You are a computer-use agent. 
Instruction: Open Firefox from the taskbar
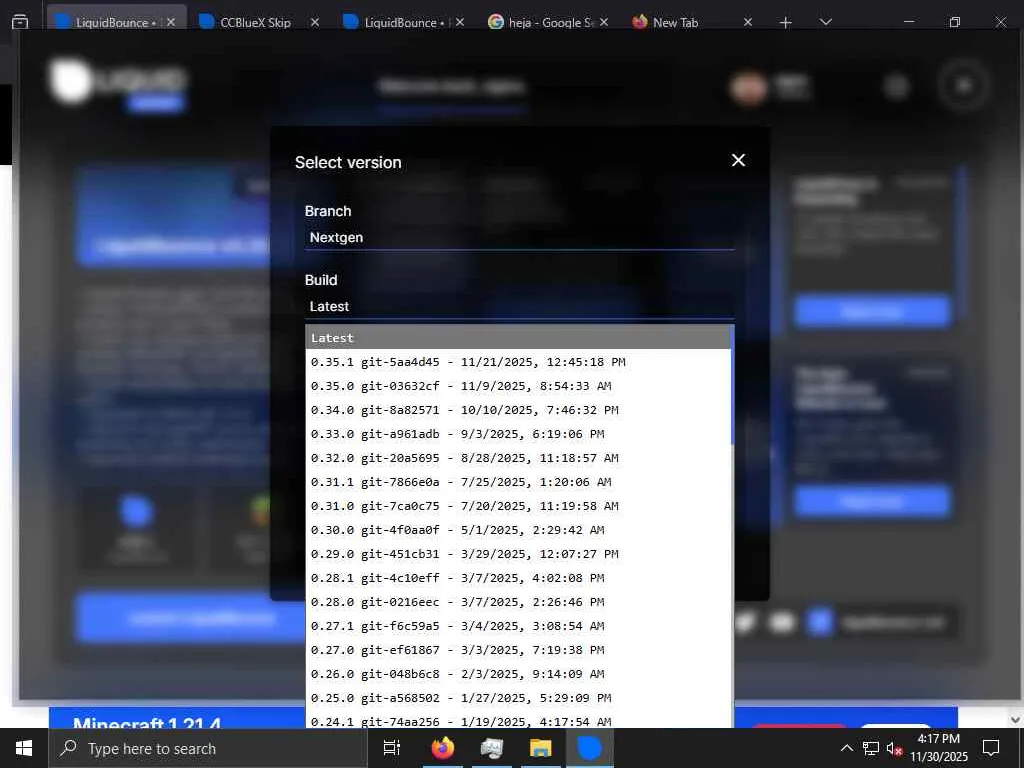coord(443,748)
